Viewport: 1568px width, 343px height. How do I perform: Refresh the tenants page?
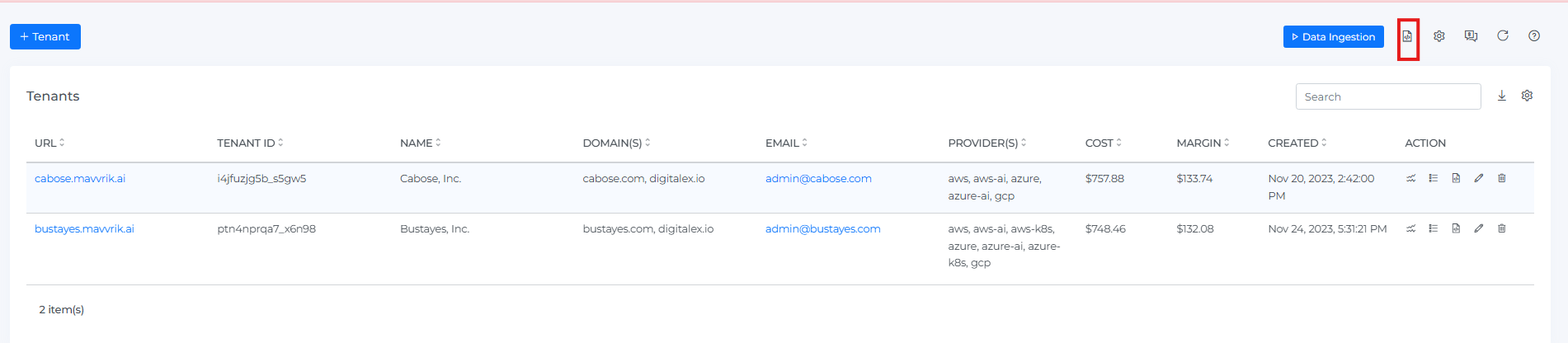(1503, 36)
